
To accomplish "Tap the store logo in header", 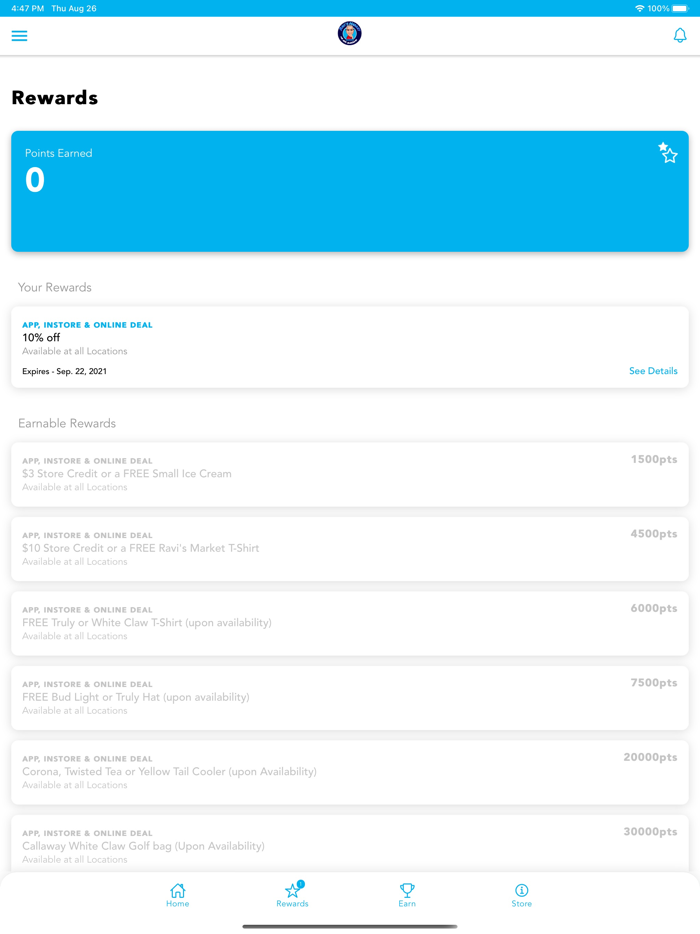I will [x=349, y=34].
